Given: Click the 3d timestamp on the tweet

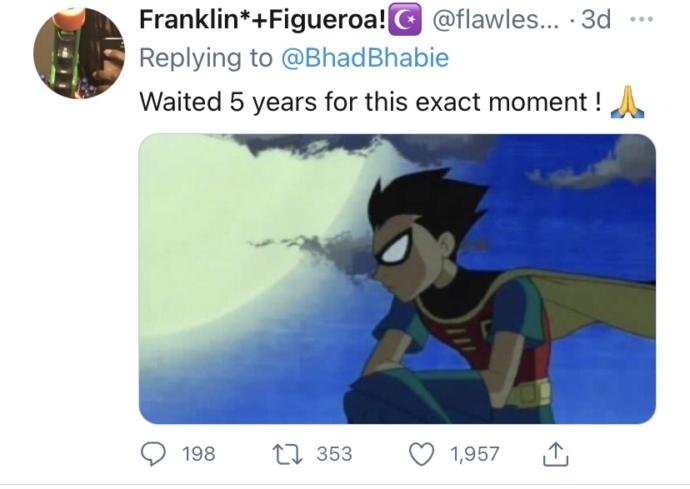Looking at the screenshot, I should point(596,20).
